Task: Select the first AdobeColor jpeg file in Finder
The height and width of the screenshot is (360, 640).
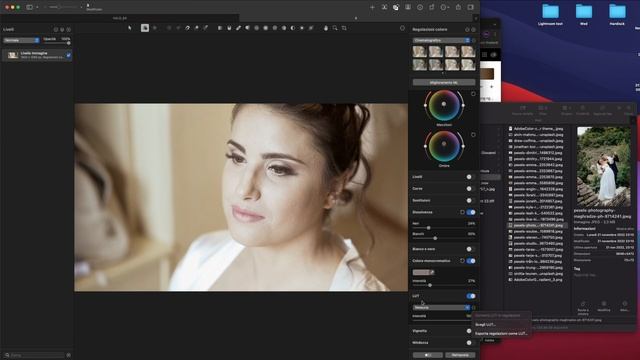Action: (536, 128)
